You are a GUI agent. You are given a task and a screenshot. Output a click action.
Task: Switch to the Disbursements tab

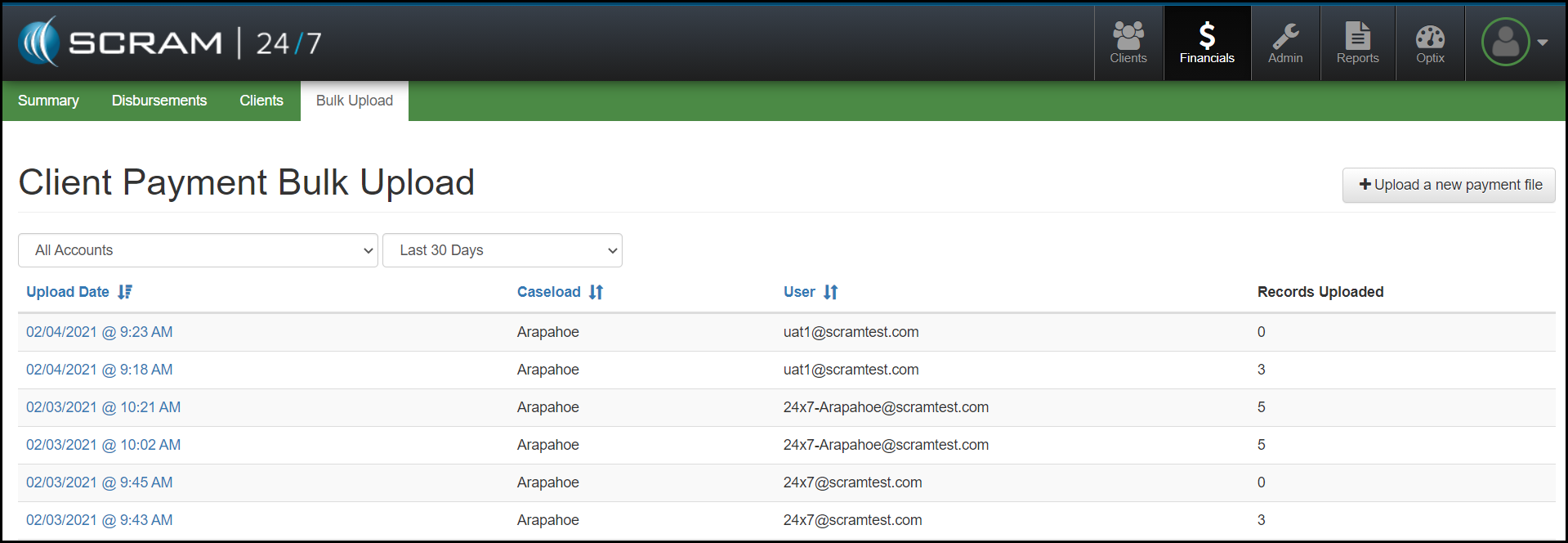click(159, 101)
